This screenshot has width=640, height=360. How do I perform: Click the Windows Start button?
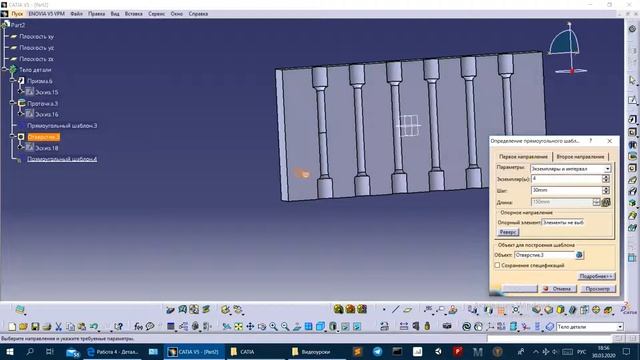click(9, 351)
